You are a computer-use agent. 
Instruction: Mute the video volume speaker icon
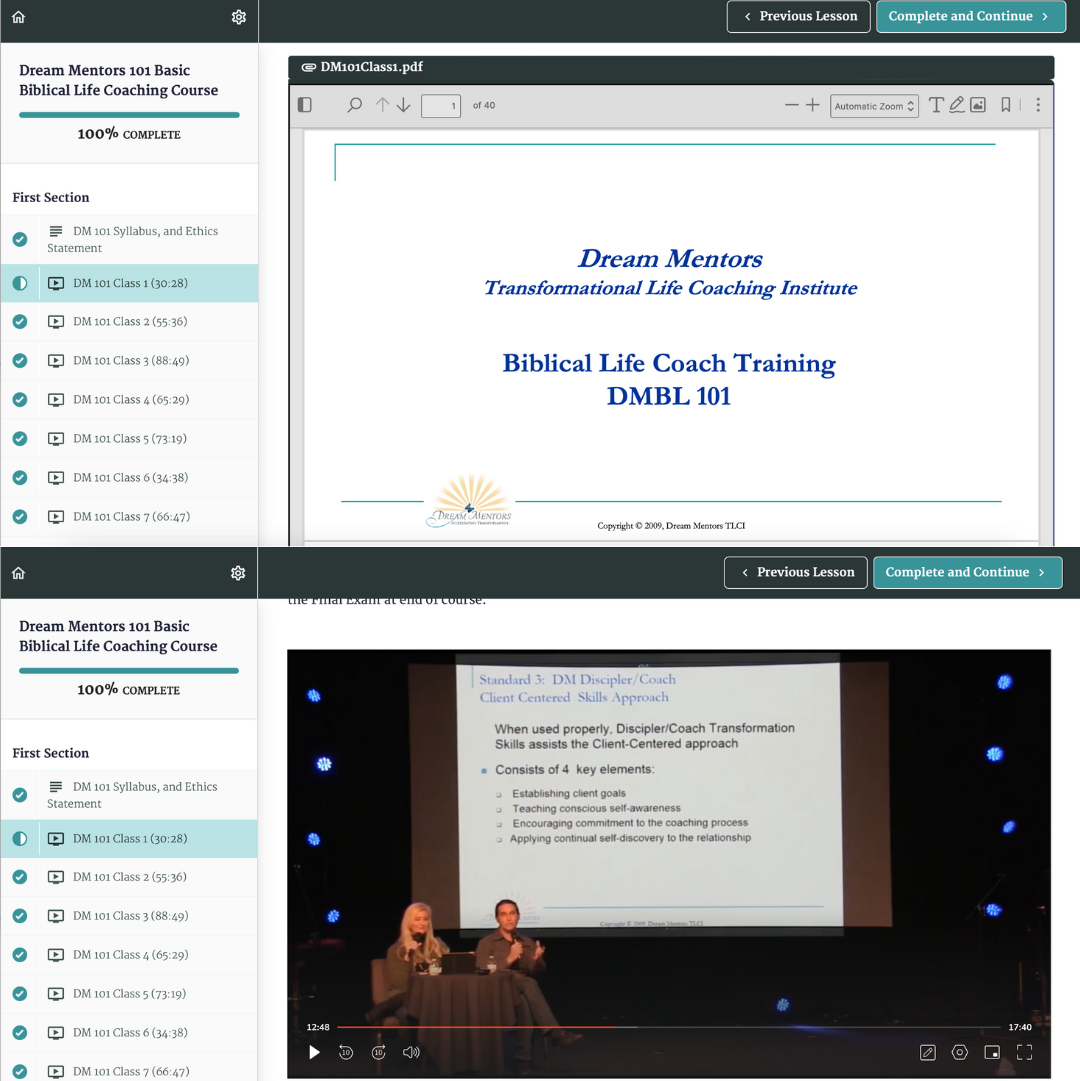(411, 1052)
